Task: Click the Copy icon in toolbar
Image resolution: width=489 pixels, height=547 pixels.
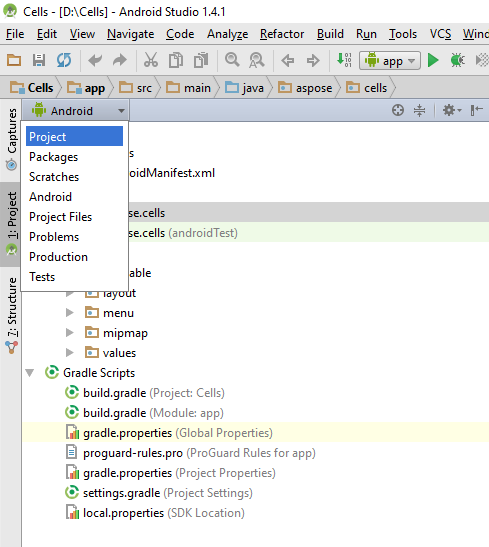Action: [x=176, y=60]
